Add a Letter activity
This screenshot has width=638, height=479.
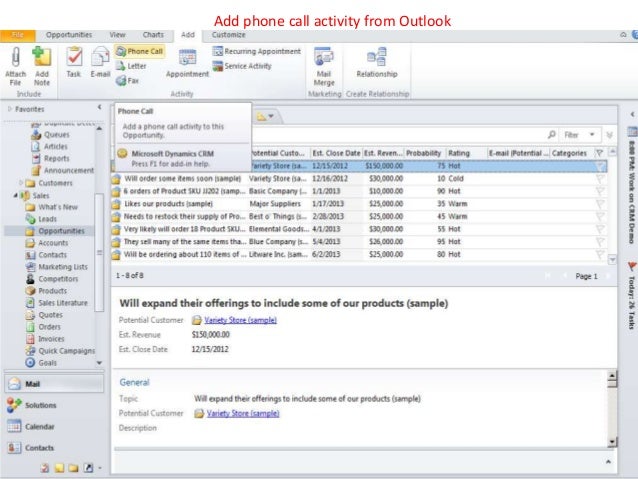pos(131,66)
